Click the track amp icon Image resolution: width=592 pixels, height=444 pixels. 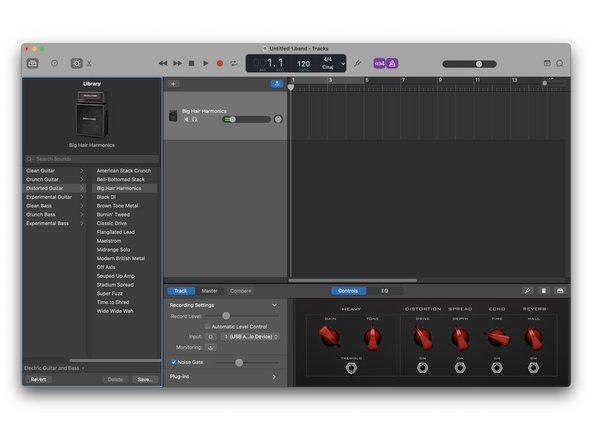click(x=173, y=116)
